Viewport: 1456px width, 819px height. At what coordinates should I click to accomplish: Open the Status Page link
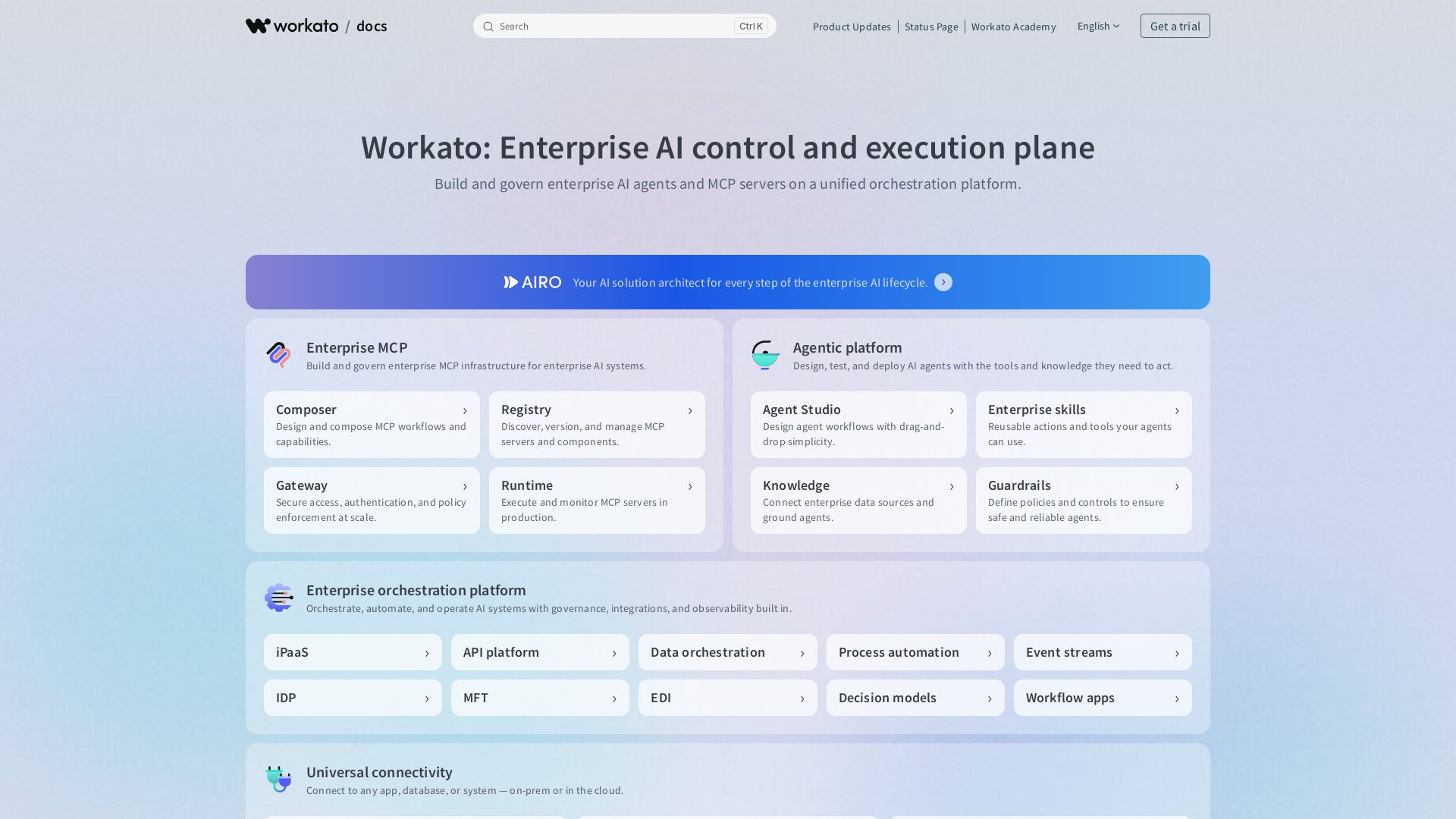pos(931,27)
